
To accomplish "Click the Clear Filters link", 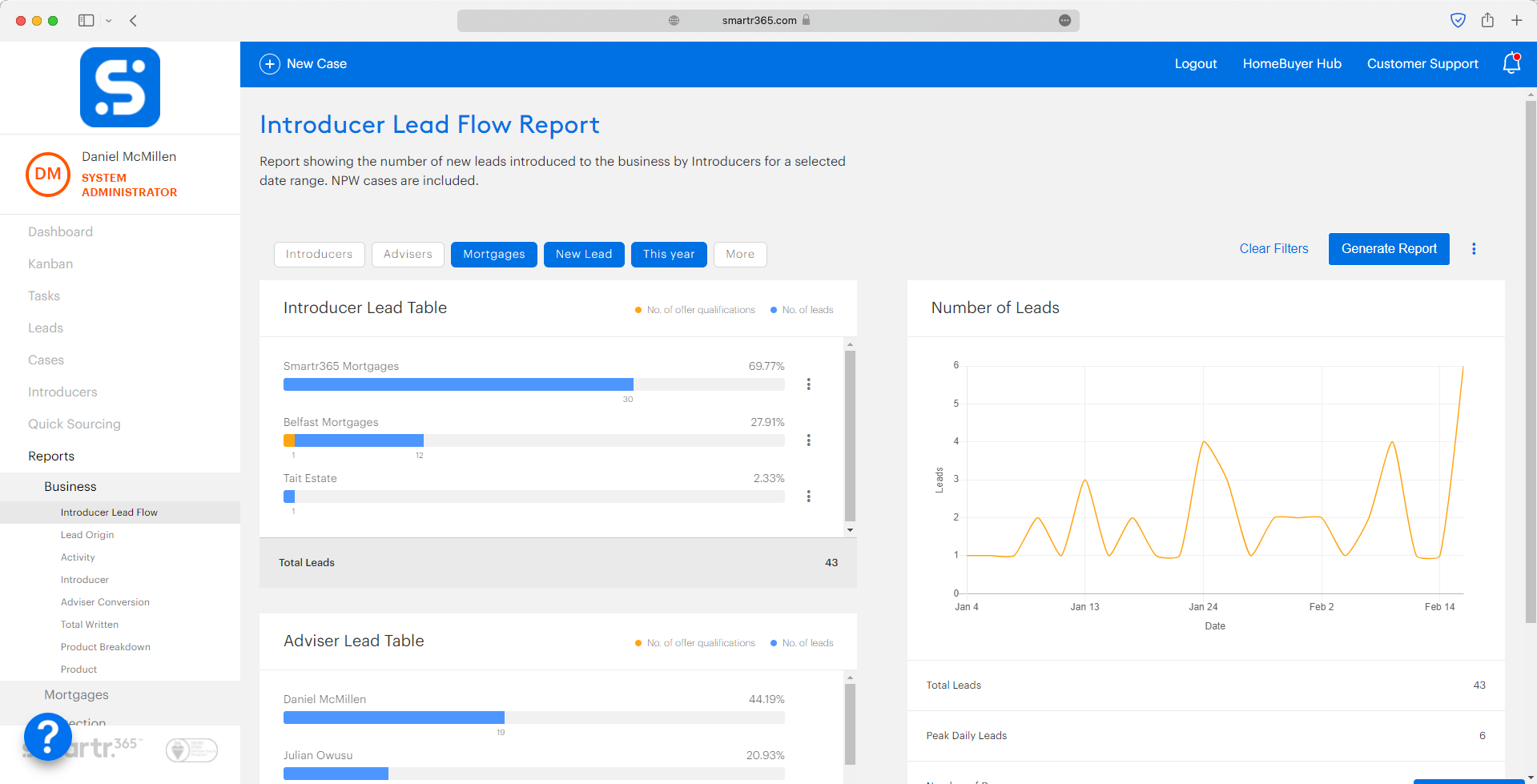I will pyautogui.click(x=1273, y=248).
